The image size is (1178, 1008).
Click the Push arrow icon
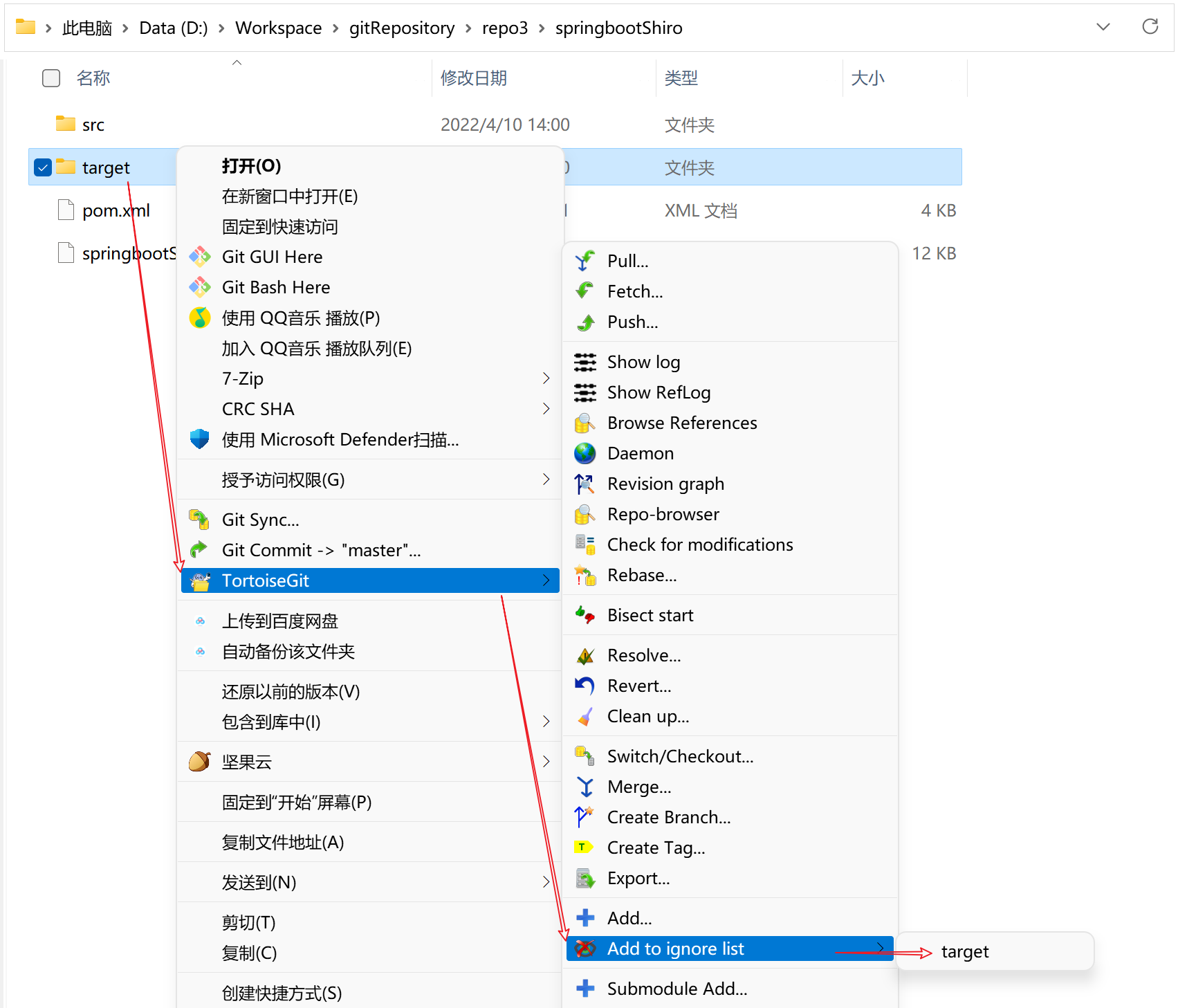click(x=585, y=322)
